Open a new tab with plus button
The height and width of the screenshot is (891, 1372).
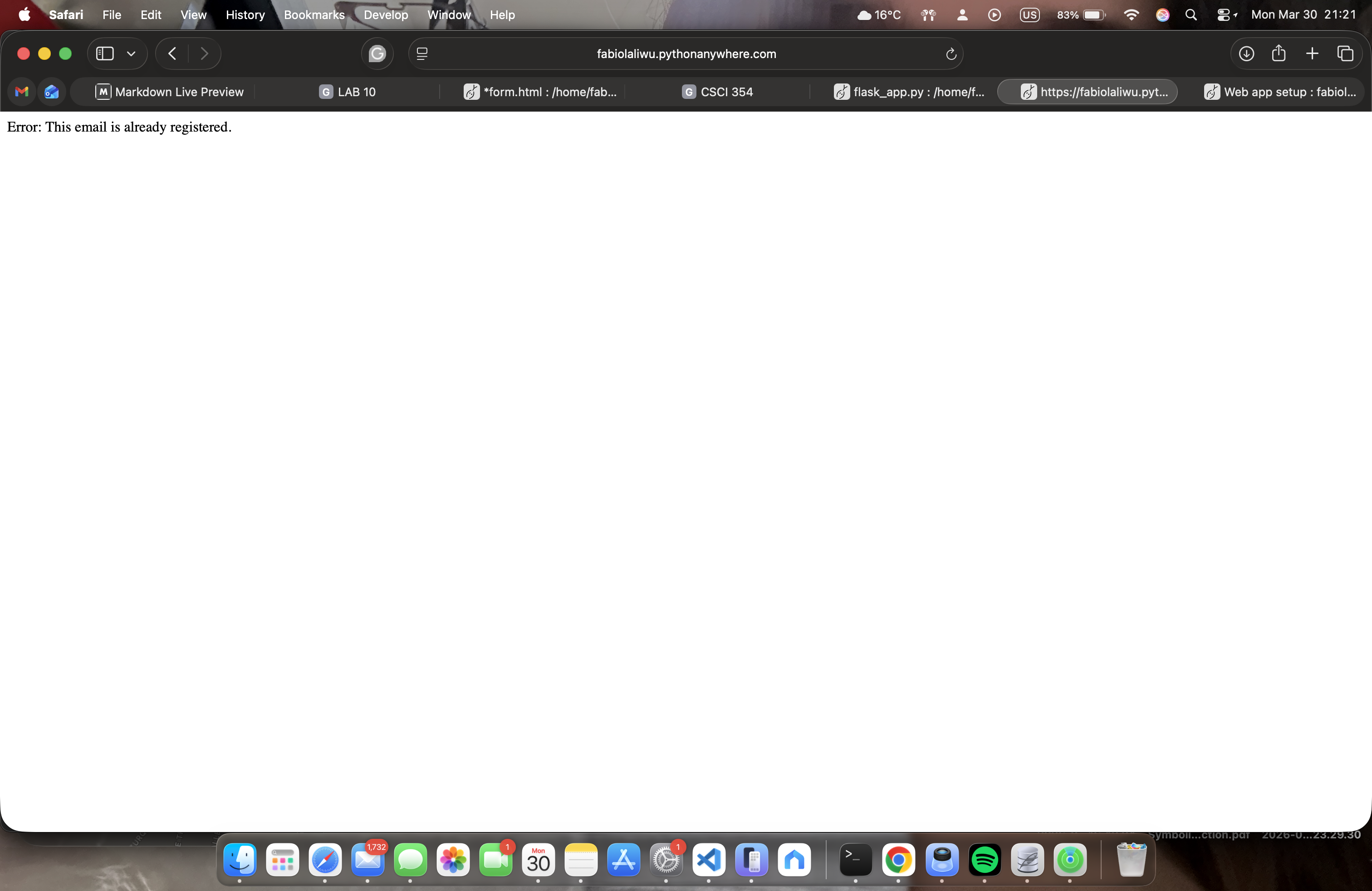[x=1312, y=54]
